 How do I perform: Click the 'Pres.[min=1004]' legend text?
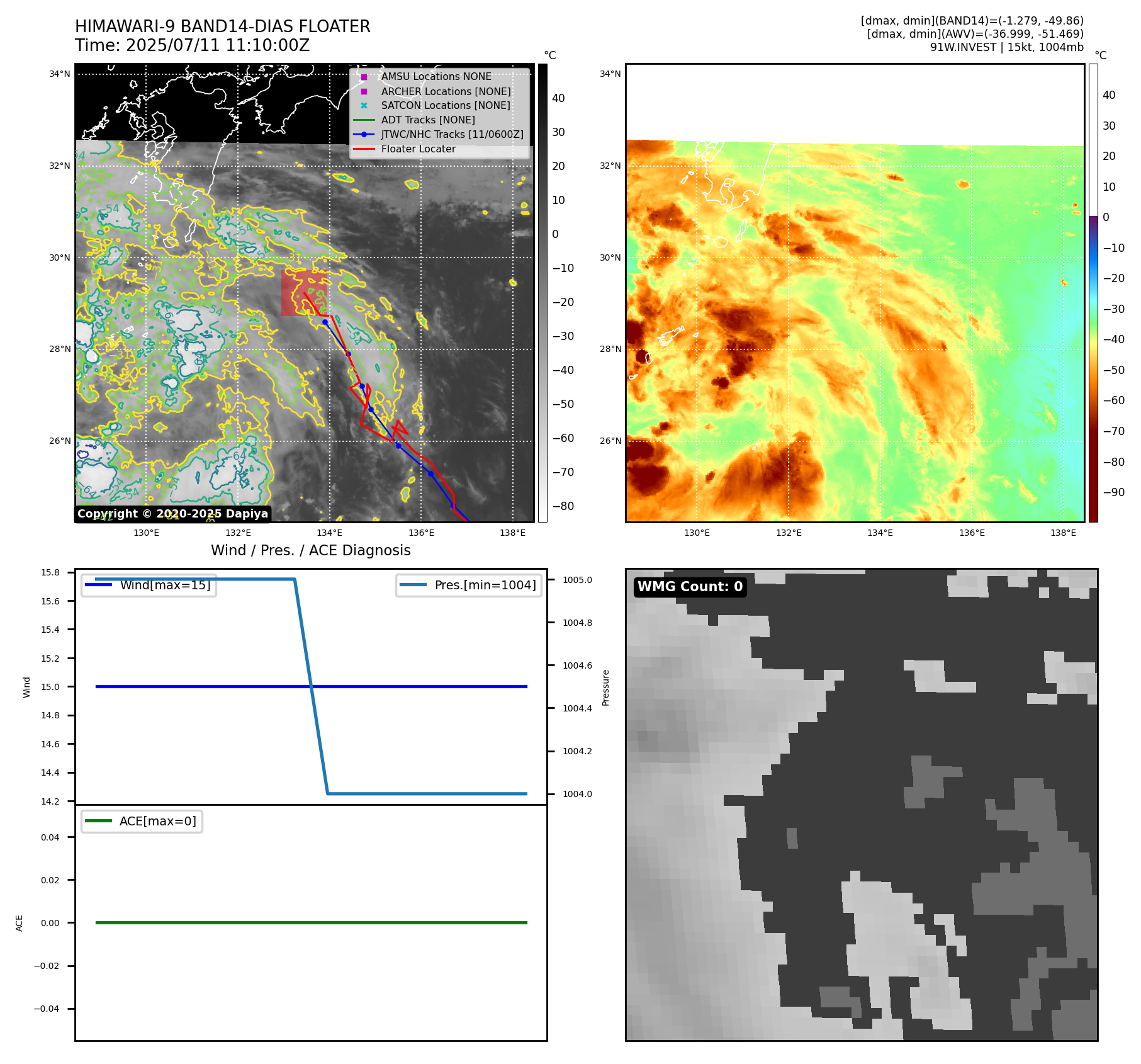click(x=485, y=585)
